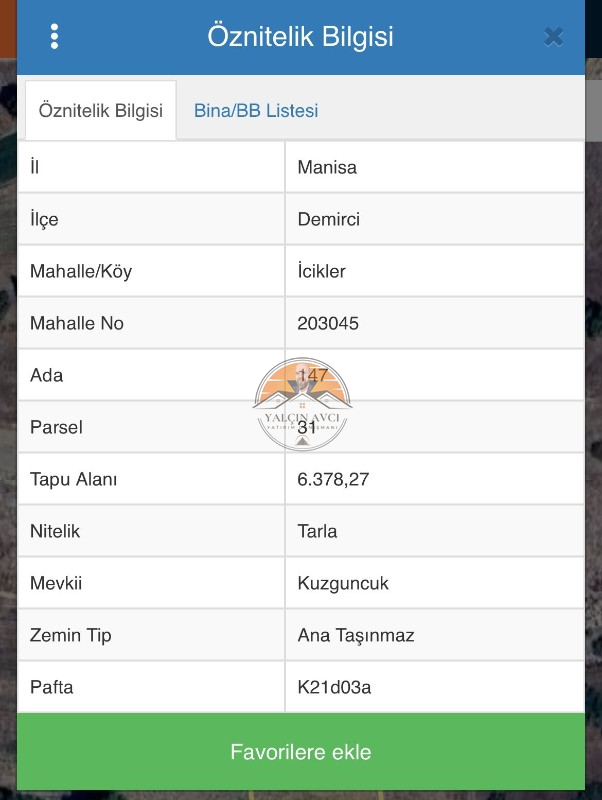Click the Manisa province value
Image resolution: width=602 pixels, height=800 pixels.
click(327, 167)
